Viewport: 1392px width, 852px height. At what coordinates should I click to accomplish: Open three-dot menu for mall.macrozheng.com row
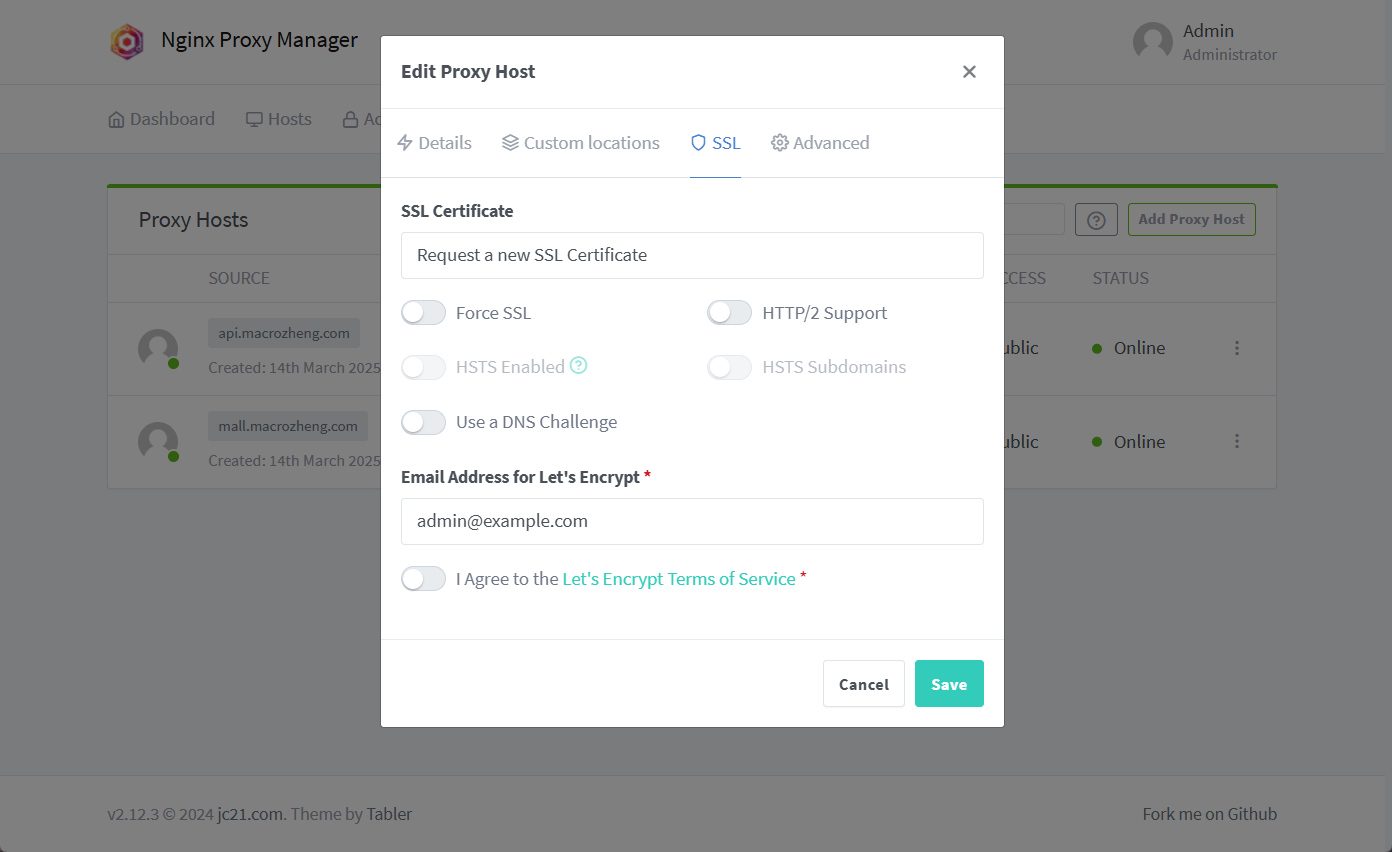click(x=1237, y=441)
